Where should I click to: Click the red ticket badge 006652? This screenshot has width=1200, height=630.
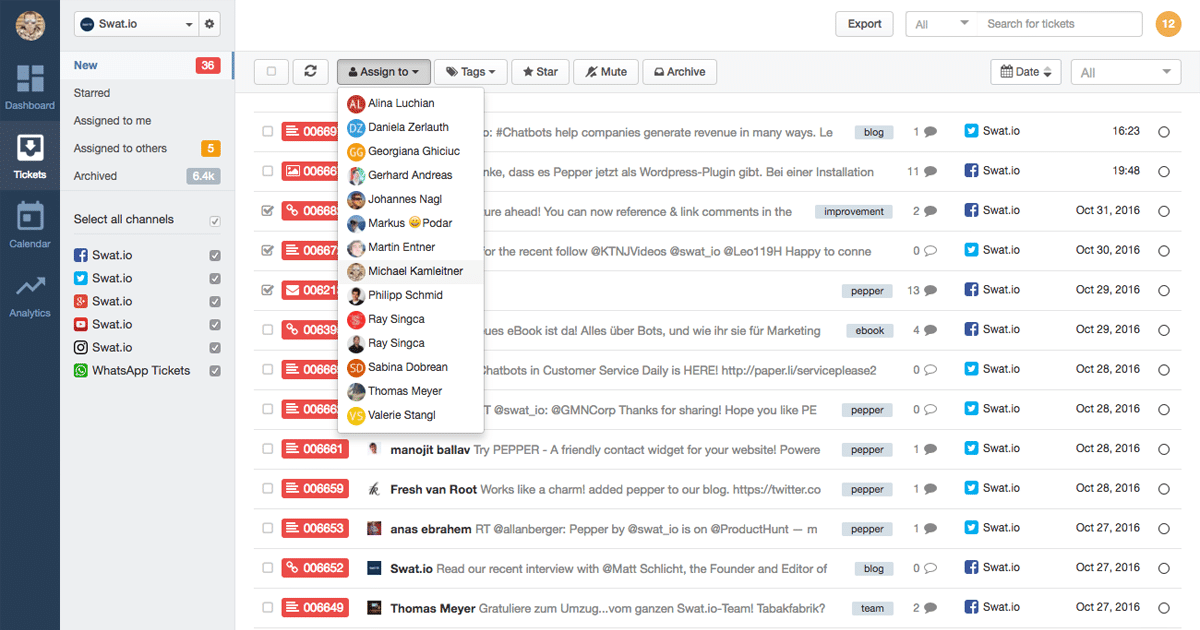click(315, 568)
